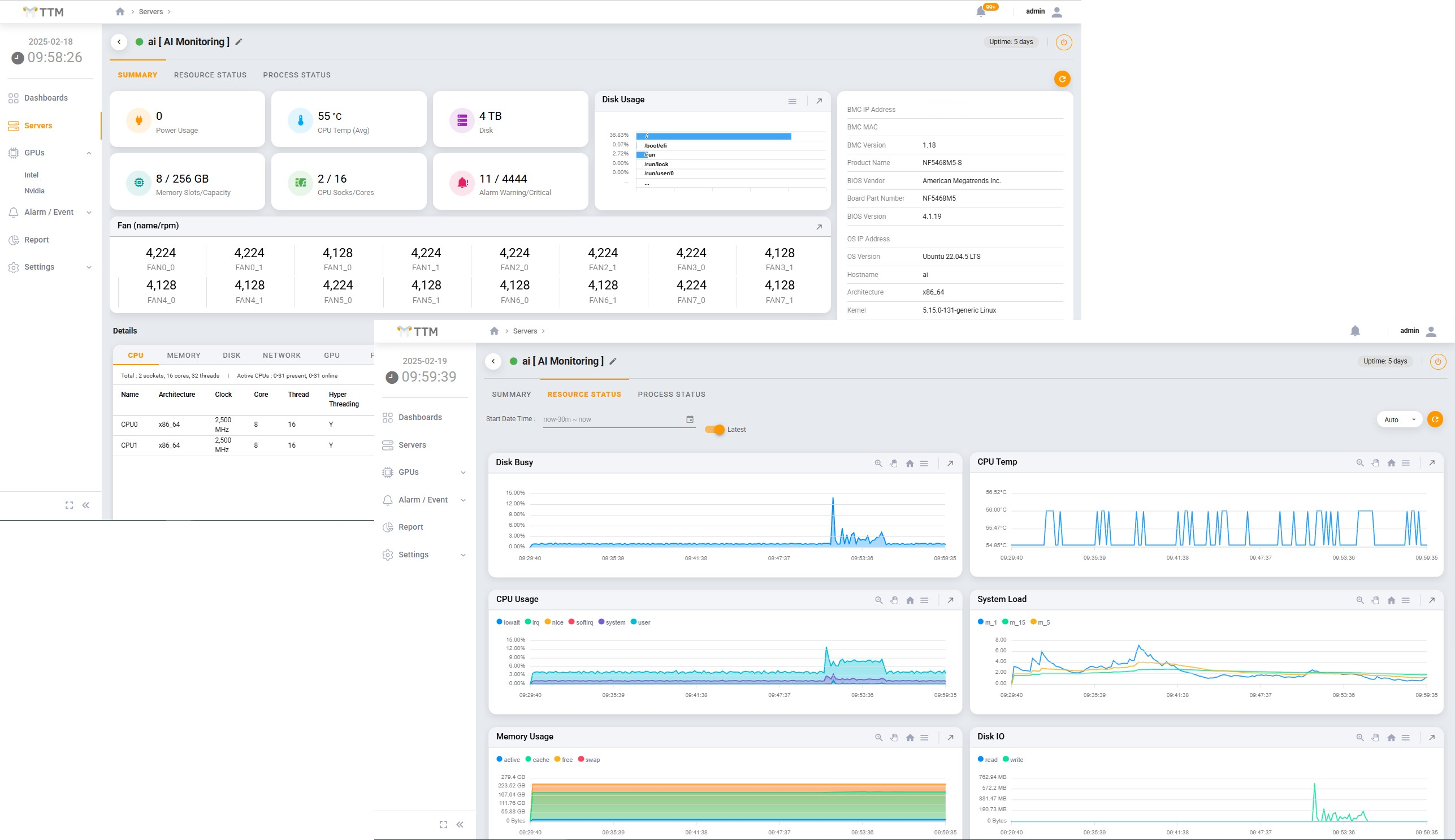Viewport: 1455px width, 840px height.
Task: Click the orange refresh button under Uptime
Action: click(1062, 79)
